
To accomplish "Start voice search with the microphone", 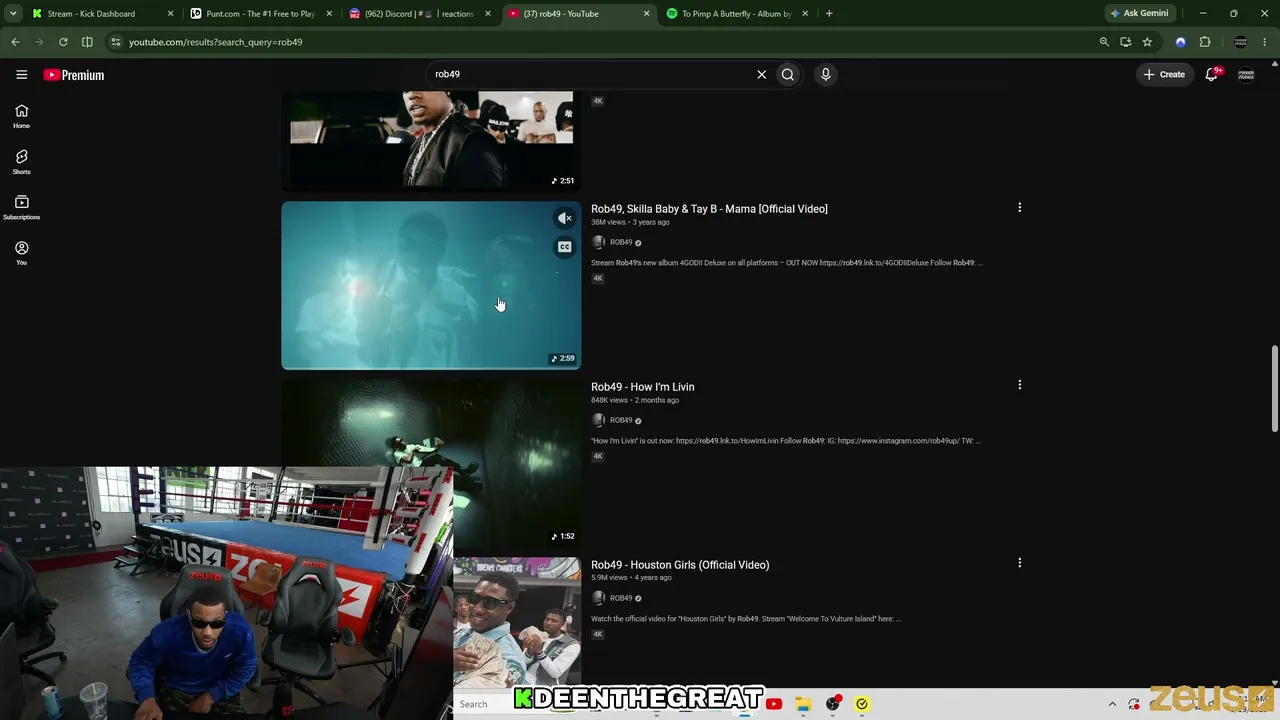I will (825, 74).
